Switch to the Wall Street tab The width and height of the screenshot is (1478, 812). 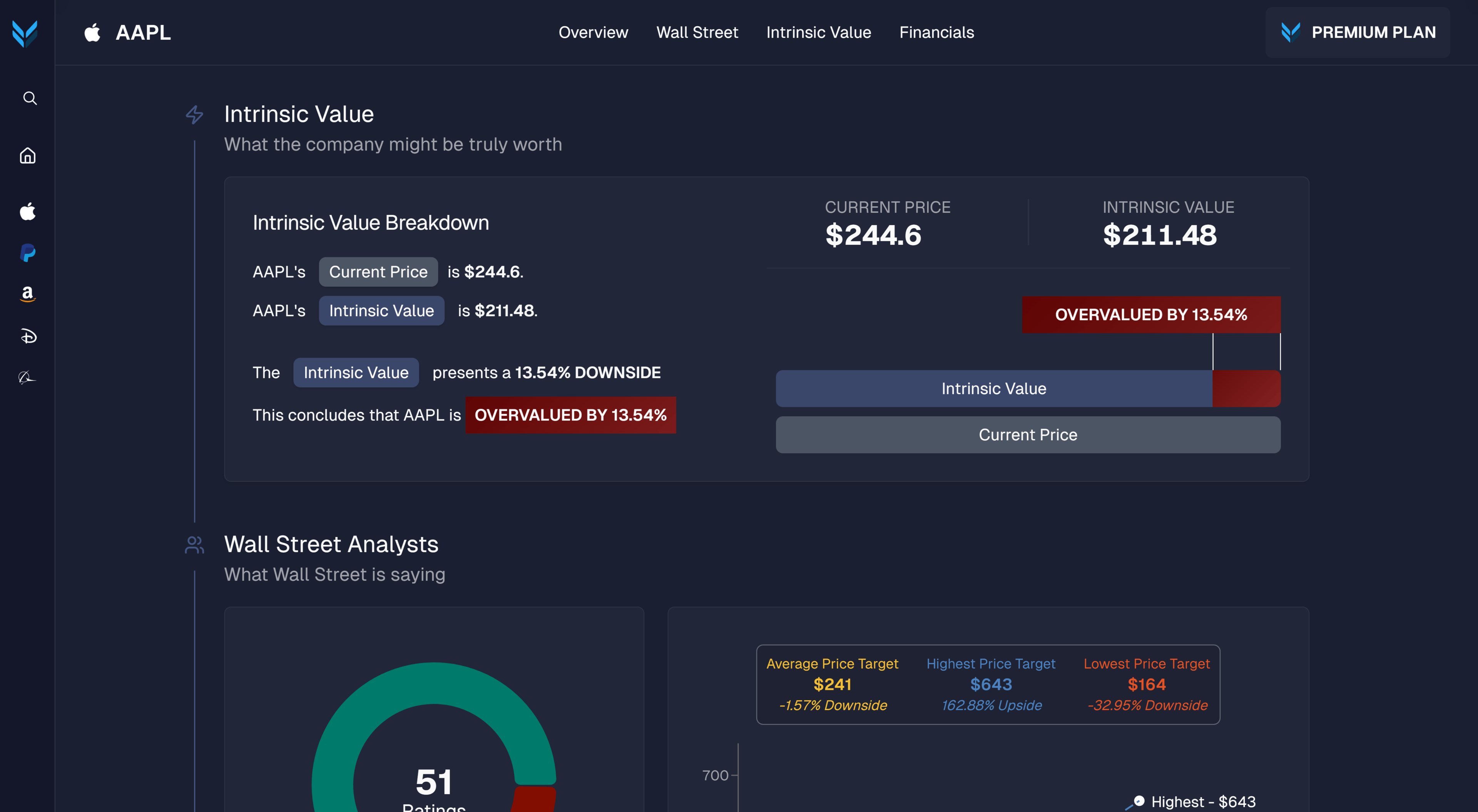pyautogui.click(x=697, y=32)
